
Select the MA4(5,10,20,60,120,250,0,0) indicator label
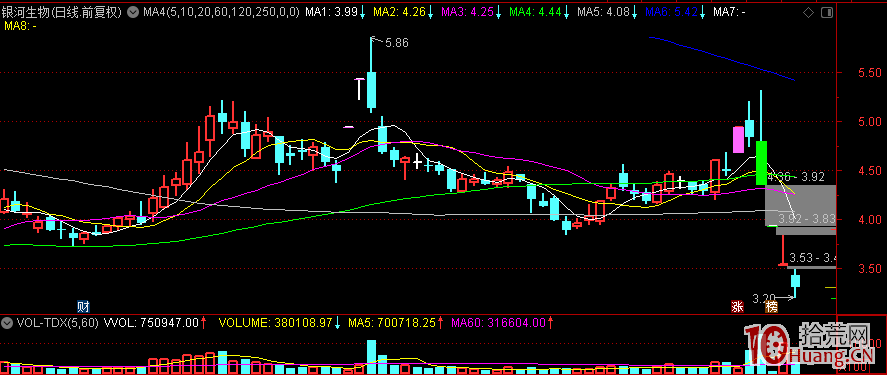221,12
